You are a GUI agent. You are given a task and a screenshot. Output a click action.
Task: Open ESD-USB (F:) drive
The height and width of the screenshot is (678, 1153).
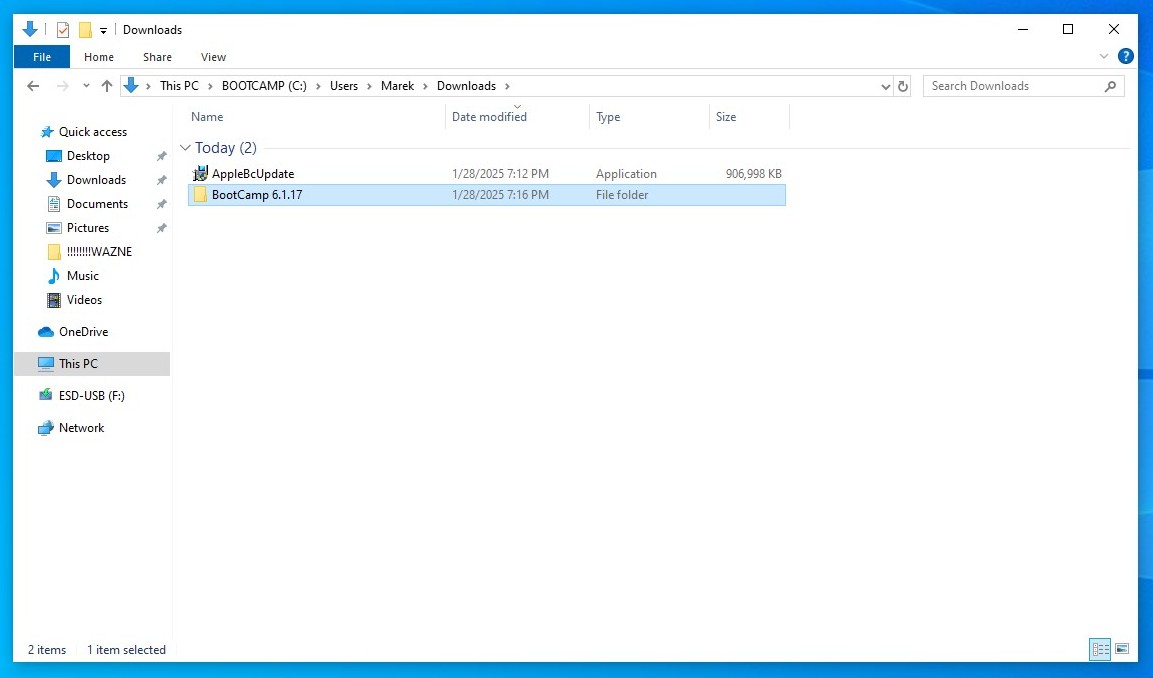coord(92,396)
